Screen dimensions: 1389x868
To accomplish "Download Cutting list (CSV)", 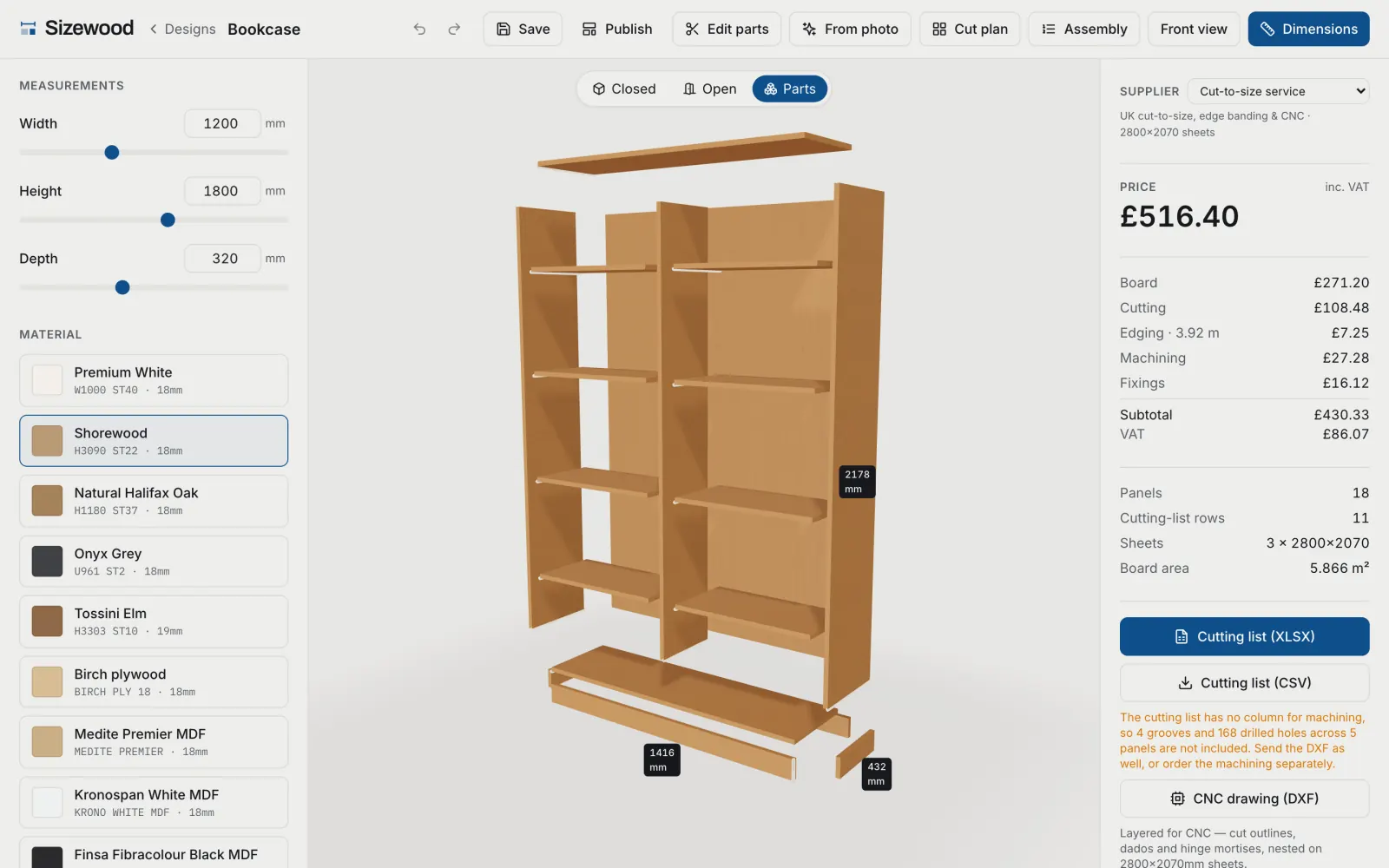I will pyautogui.click(x=1244, y=683).
